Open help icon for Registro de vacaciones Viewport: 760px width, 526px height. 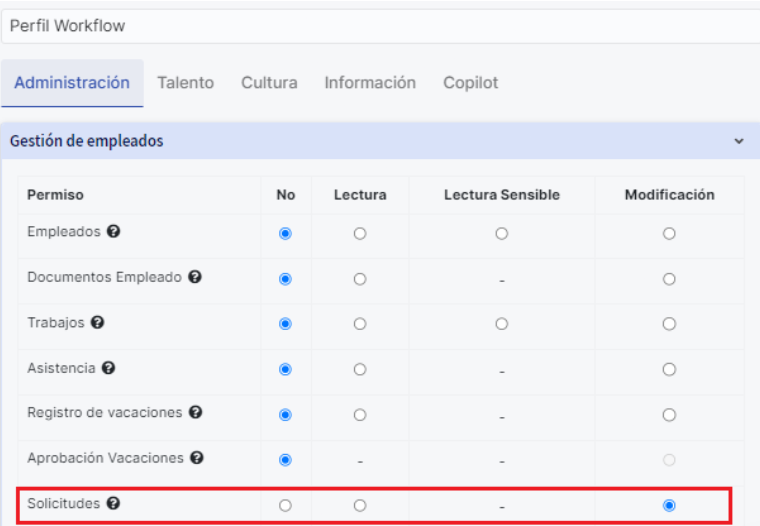(x=195, y=413)
